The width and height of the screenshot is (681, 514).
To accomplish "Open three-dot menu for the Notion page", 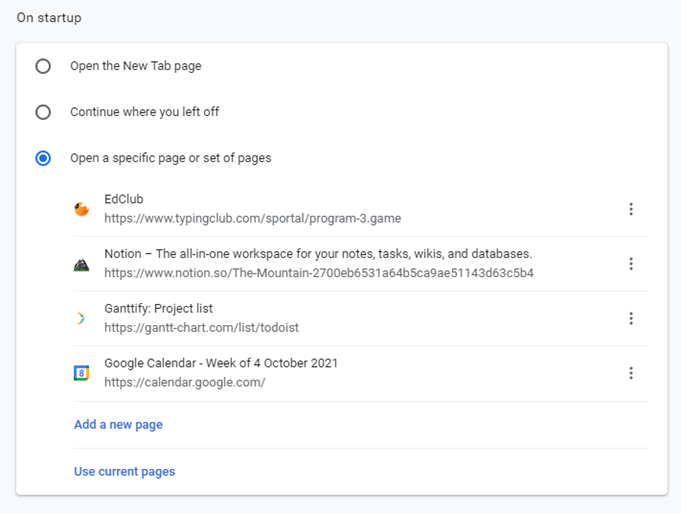I will 631,264.
